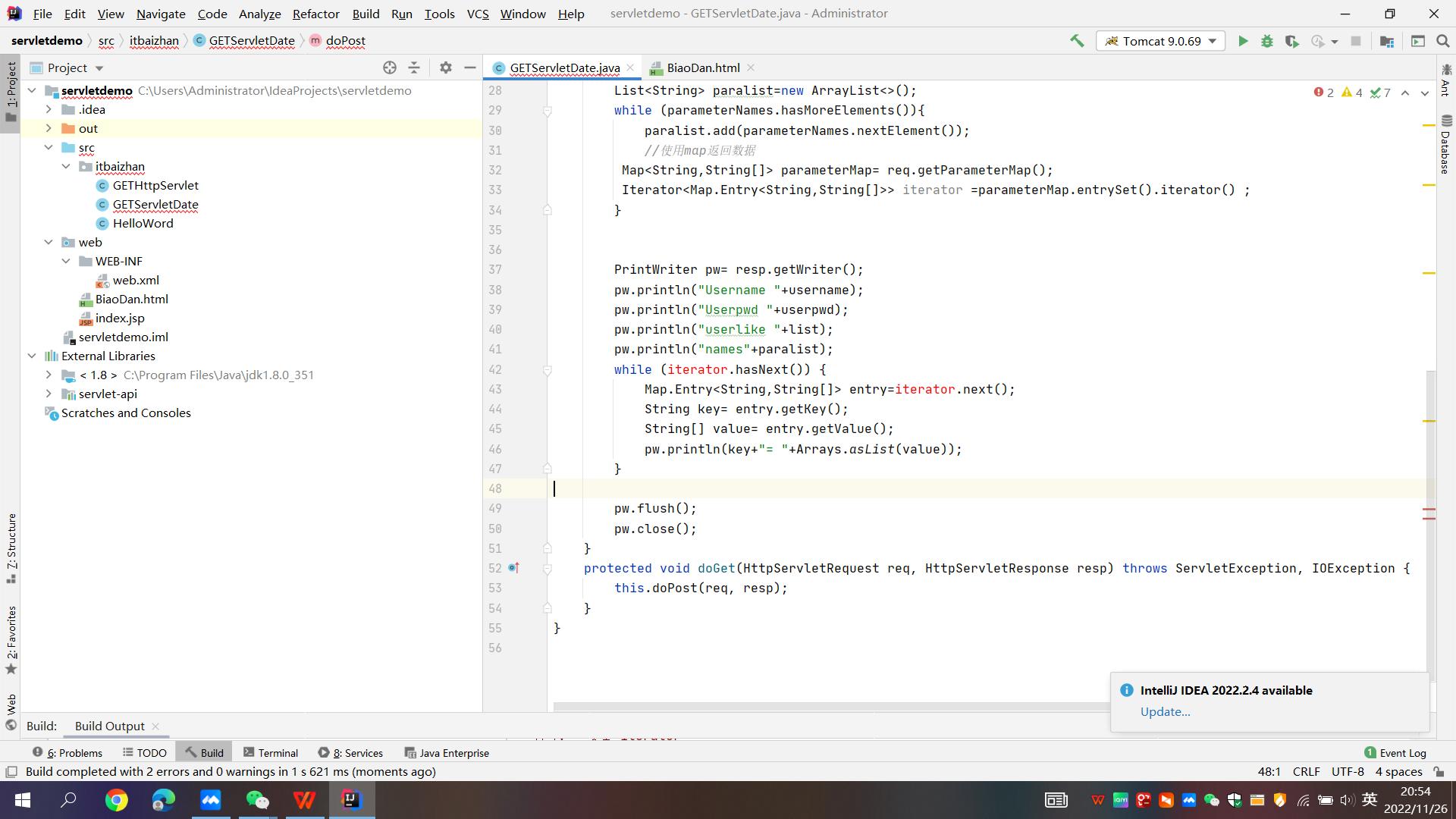The height and width of the screenshot is (819, 1456).
Task: Click Locate file target icon in Project panel
Action: pyautogui.click(x=390, y=67)
